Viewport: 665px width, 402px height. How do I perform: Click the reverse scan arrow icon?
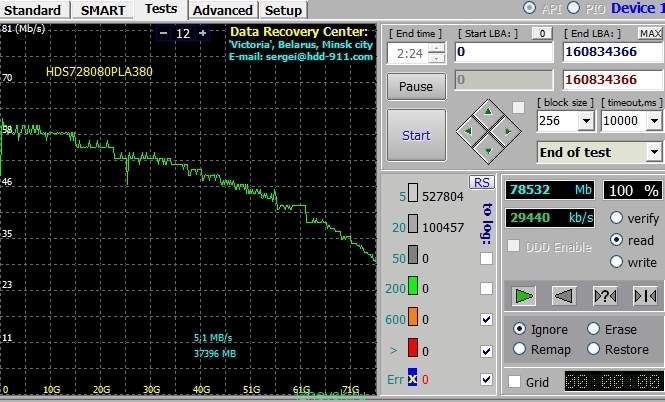[564, 295]
